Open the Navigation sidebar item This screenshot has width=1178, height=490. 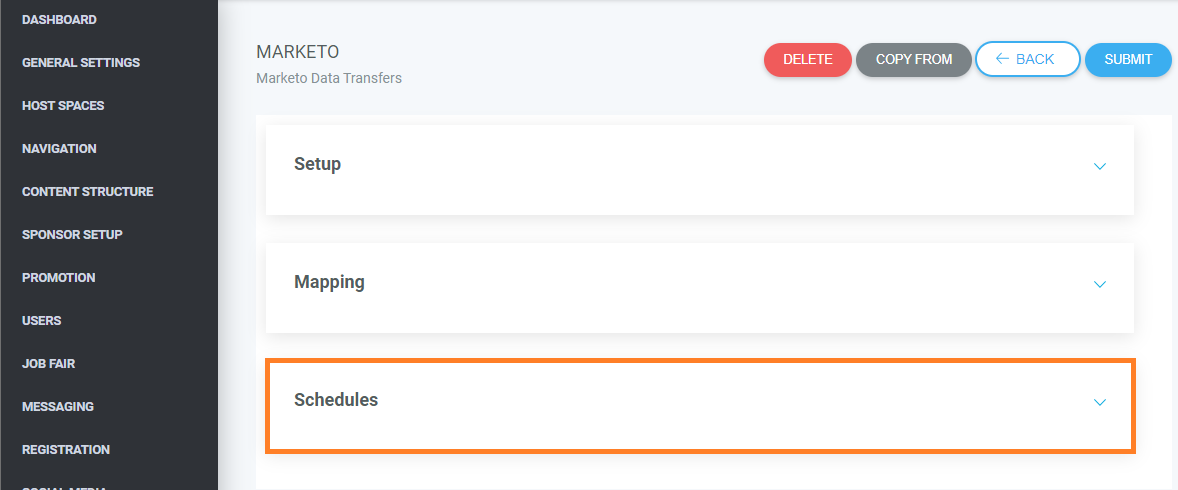pyautogui.click(x=59, y=149)
